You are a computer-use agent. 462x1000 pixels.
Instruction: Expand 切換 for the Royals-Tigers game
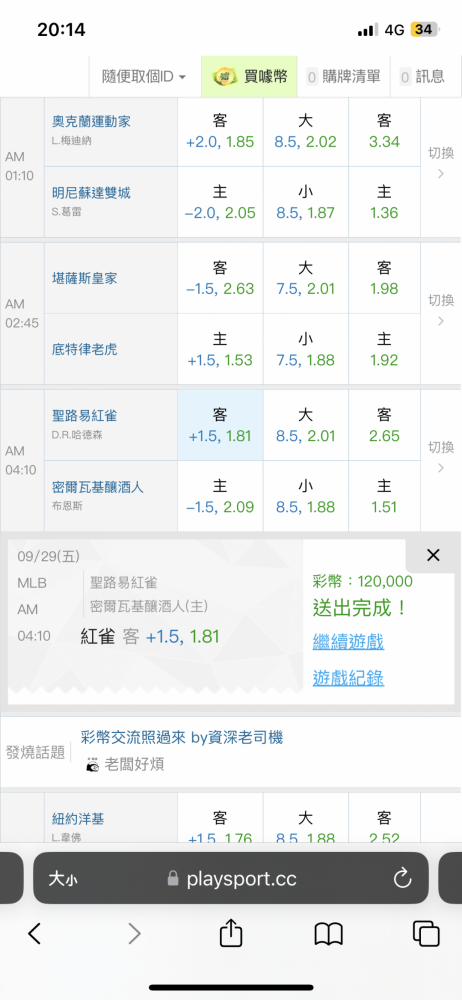point(441,309)
